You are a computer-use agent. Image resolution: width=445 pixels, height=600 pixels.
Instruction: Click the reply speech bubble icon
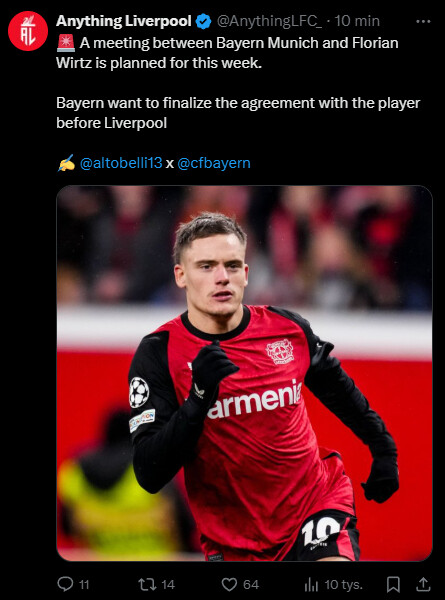click(65, 584)
